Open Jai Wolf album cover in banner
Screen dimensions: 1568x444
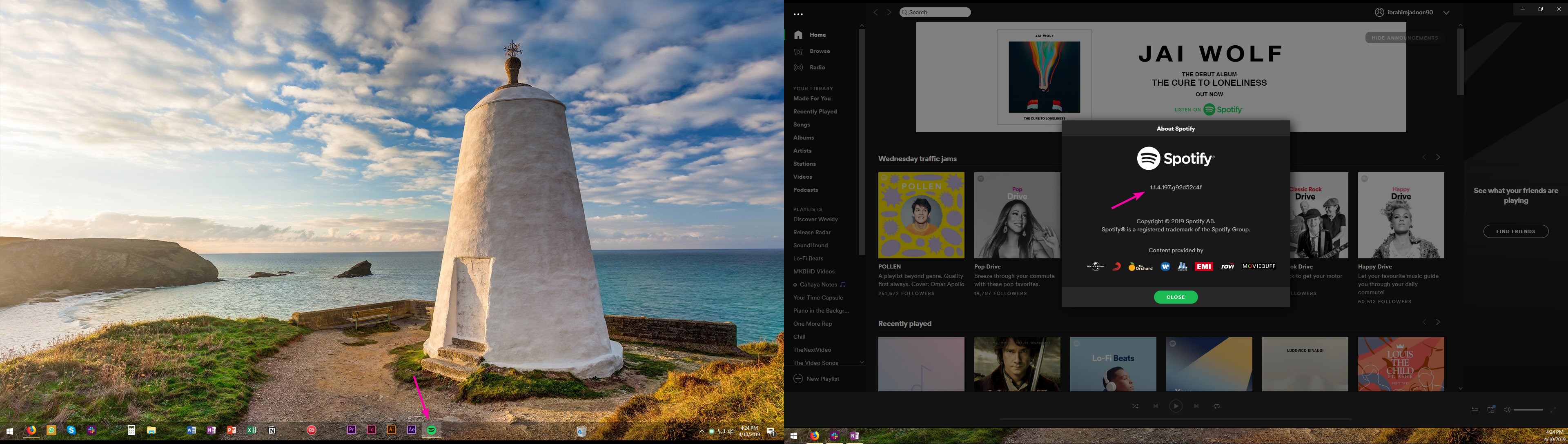tap(1044, 77)
